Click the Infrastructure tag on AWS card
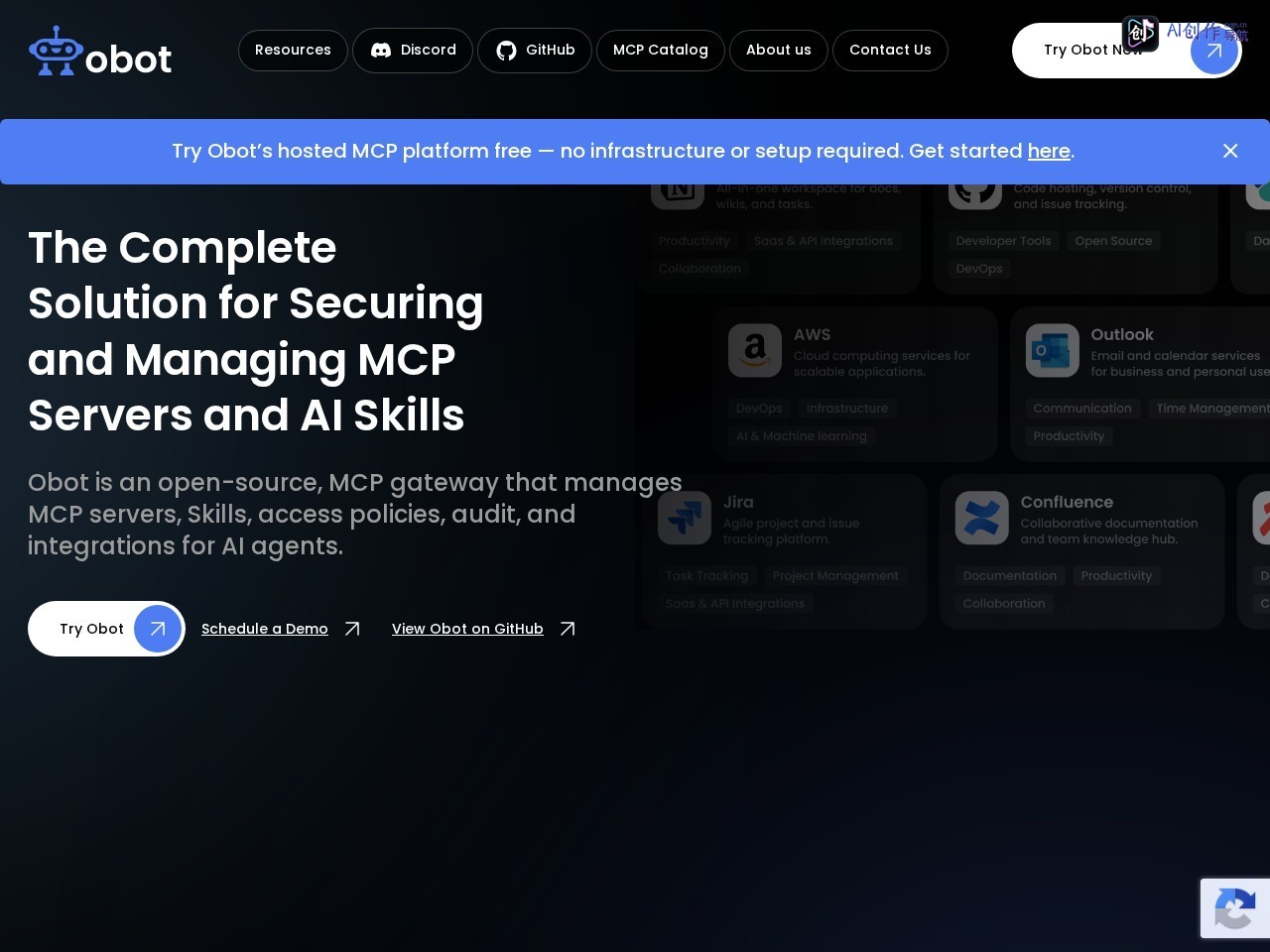The width and height of the screenshot is (1270, 952). point(847,409)
